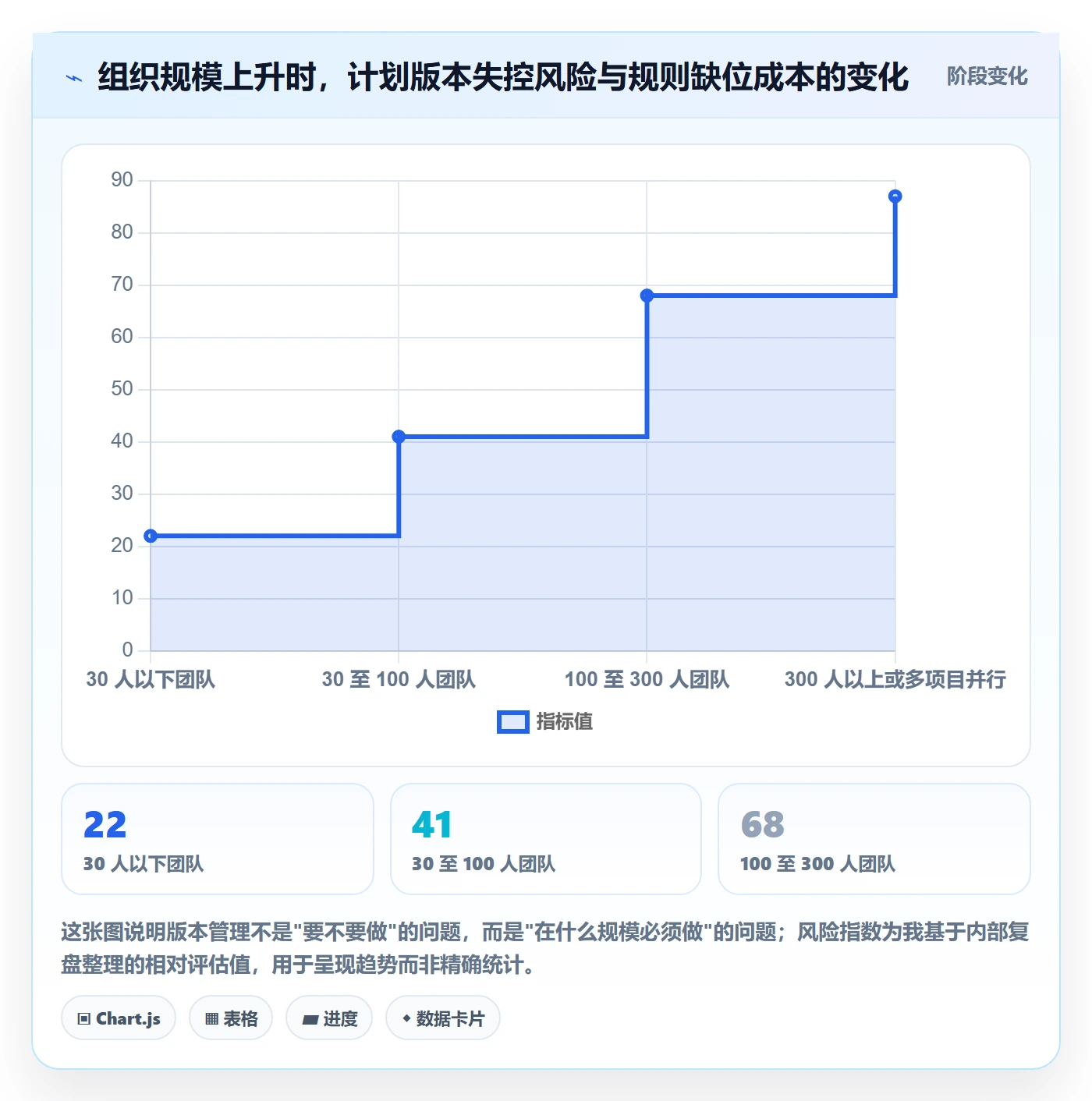
Task: Open the data card showing 41
Action: click(x=546, y=839)
